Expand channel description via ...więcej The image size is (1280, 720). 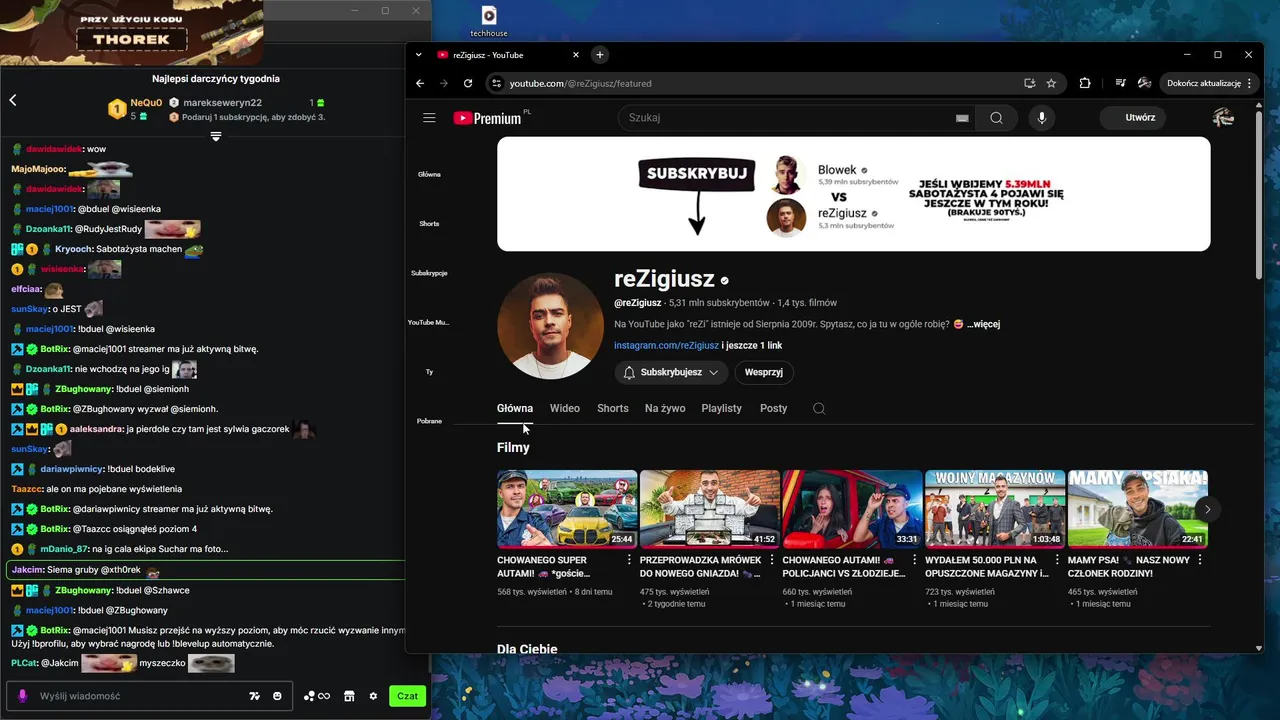coord(983,324)
